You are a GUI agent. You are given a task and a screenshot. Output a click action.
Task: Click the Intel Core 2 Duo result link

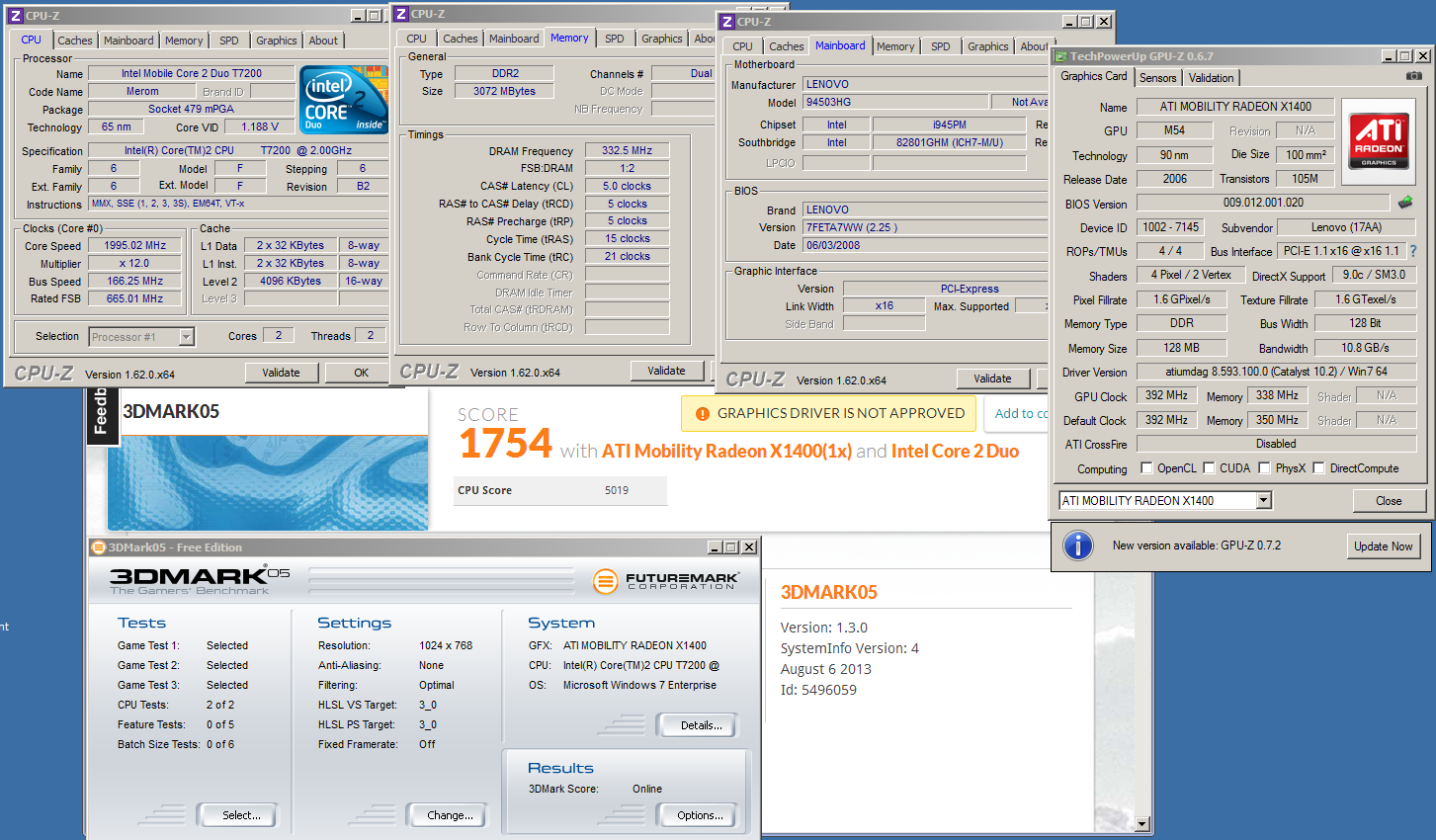955,452
